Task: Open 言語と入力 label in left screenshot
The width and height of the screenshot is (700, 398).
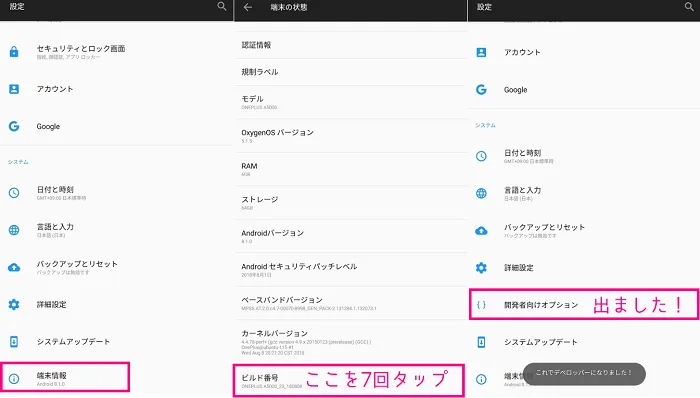Action: 55,227
